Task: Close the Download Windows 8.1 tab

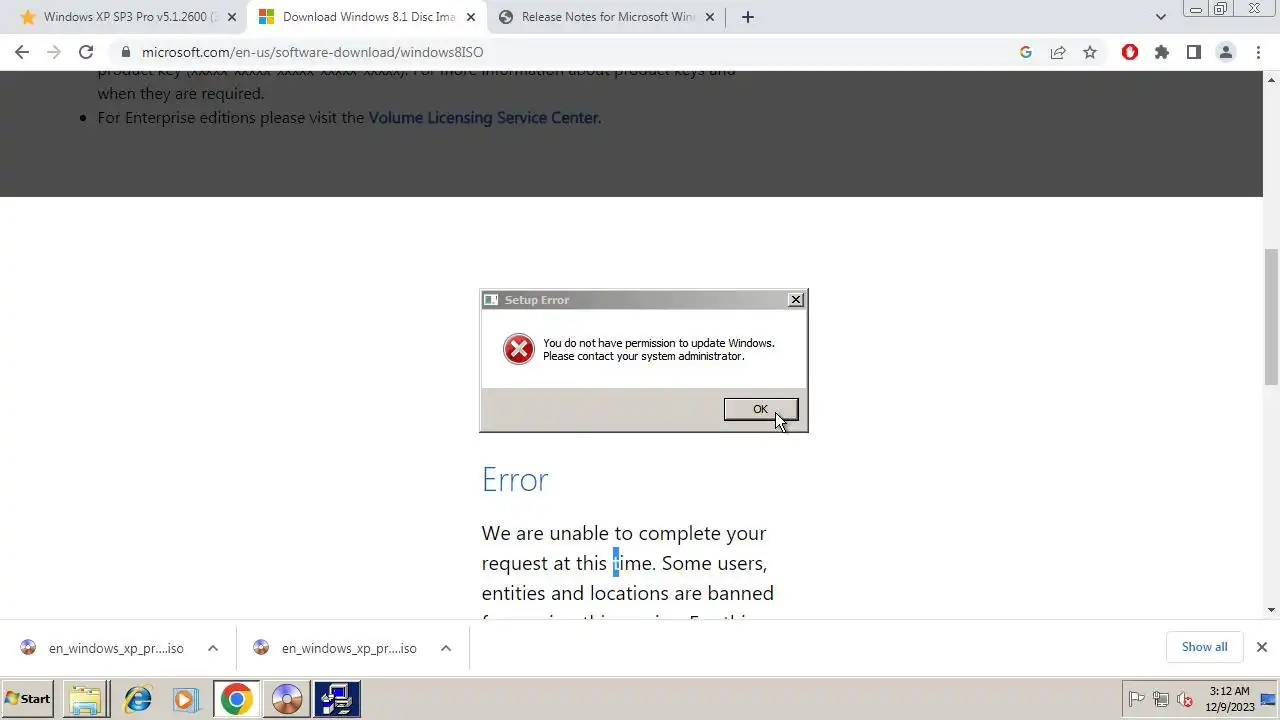Action: tap(471, 17)
